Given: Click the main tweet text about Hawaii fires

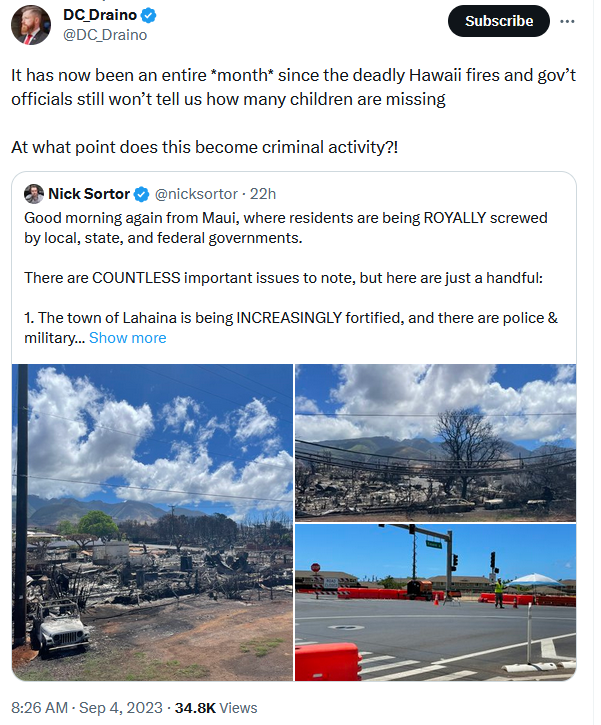Looking at the screenshot, I should pos(294,111).
